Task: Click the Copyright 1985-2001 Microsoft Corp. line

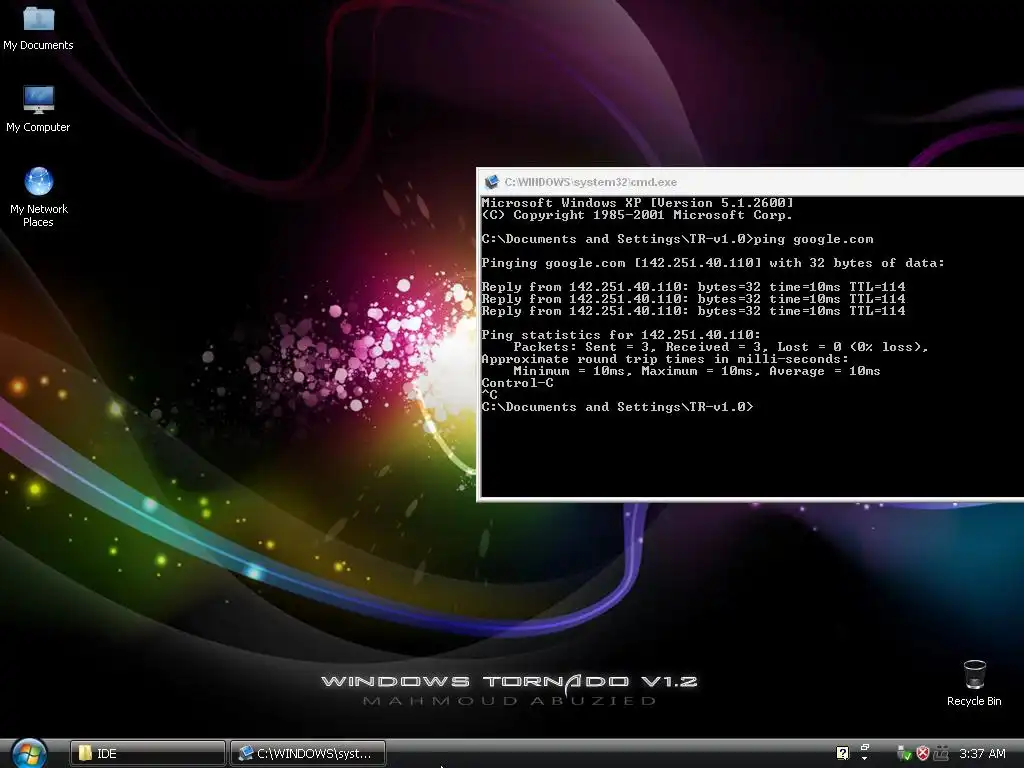Action: [x=637, y=215]
